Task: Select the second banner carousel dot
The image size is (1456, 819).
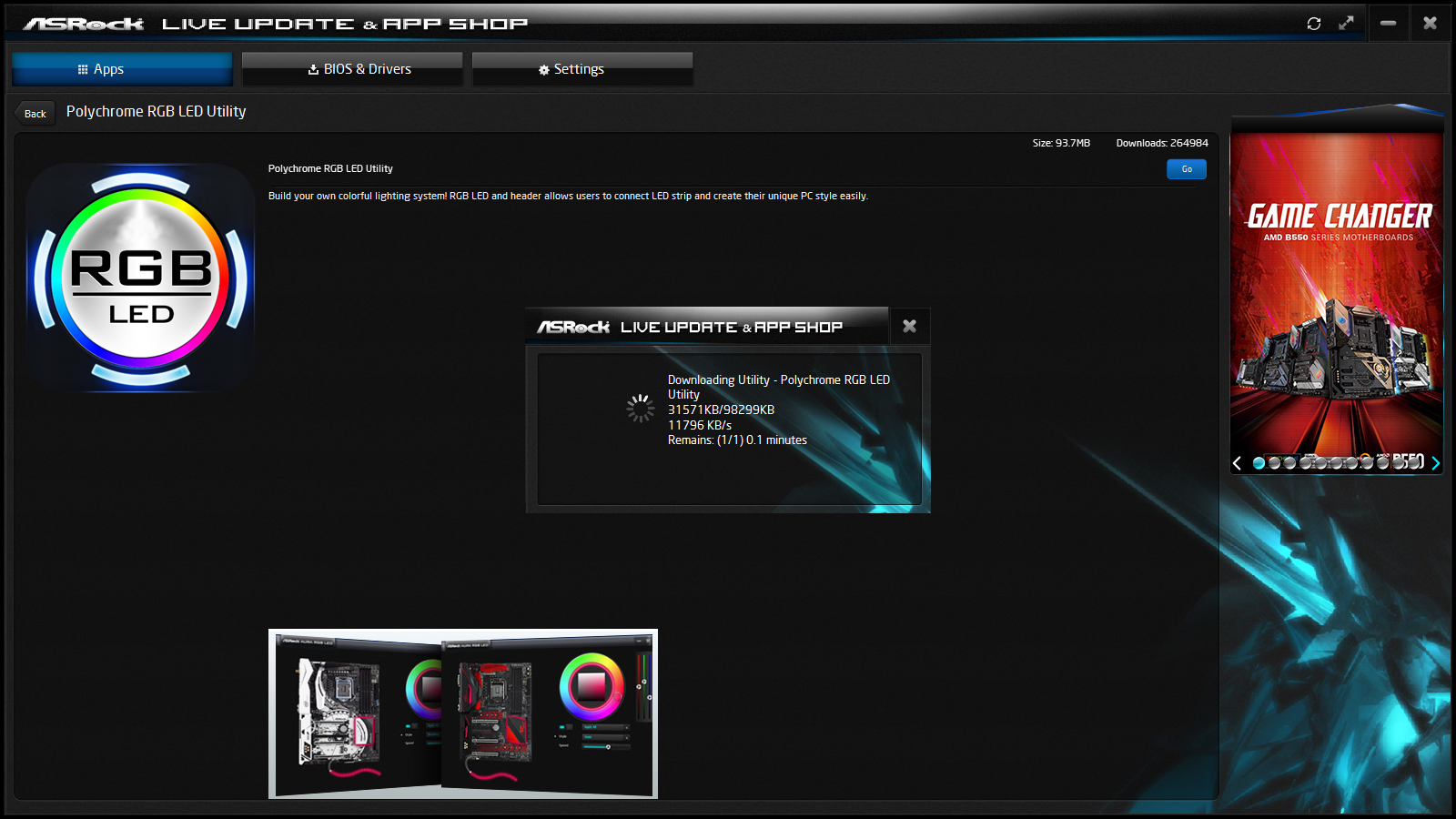Action: click(x=1274, y=463)
